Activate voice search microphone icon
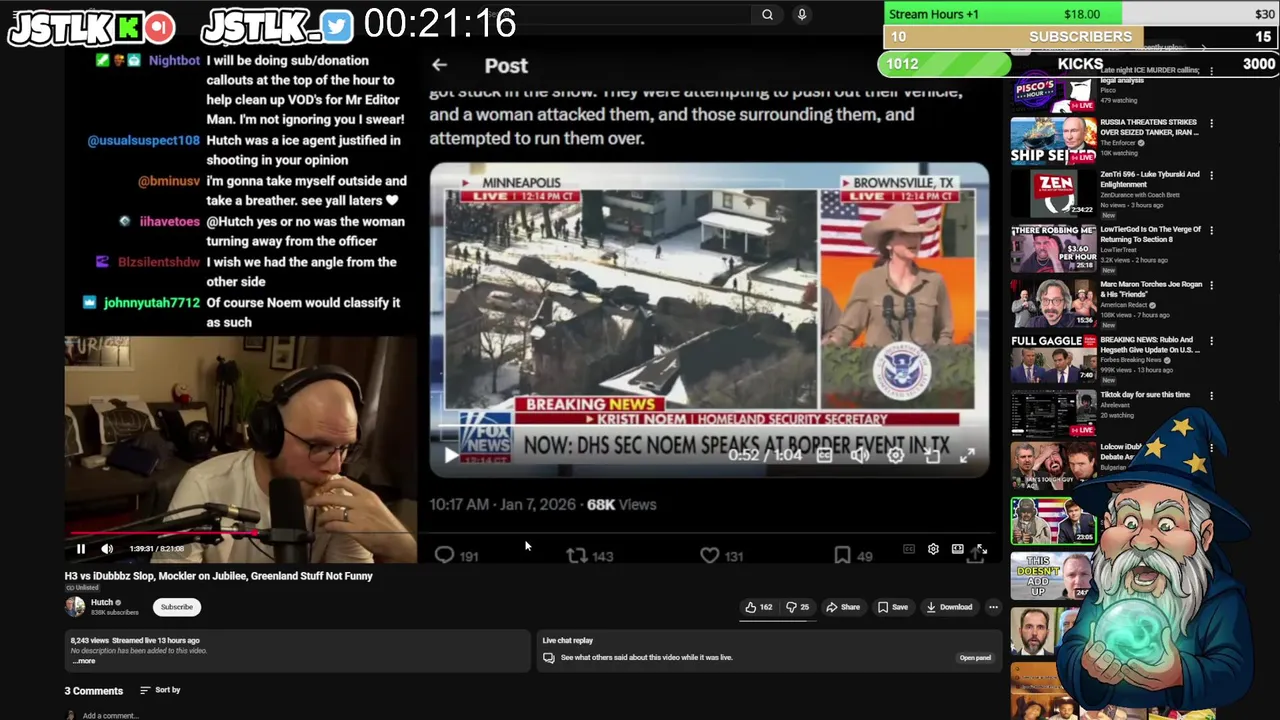The image size is (1280, 720). (801, 14)
